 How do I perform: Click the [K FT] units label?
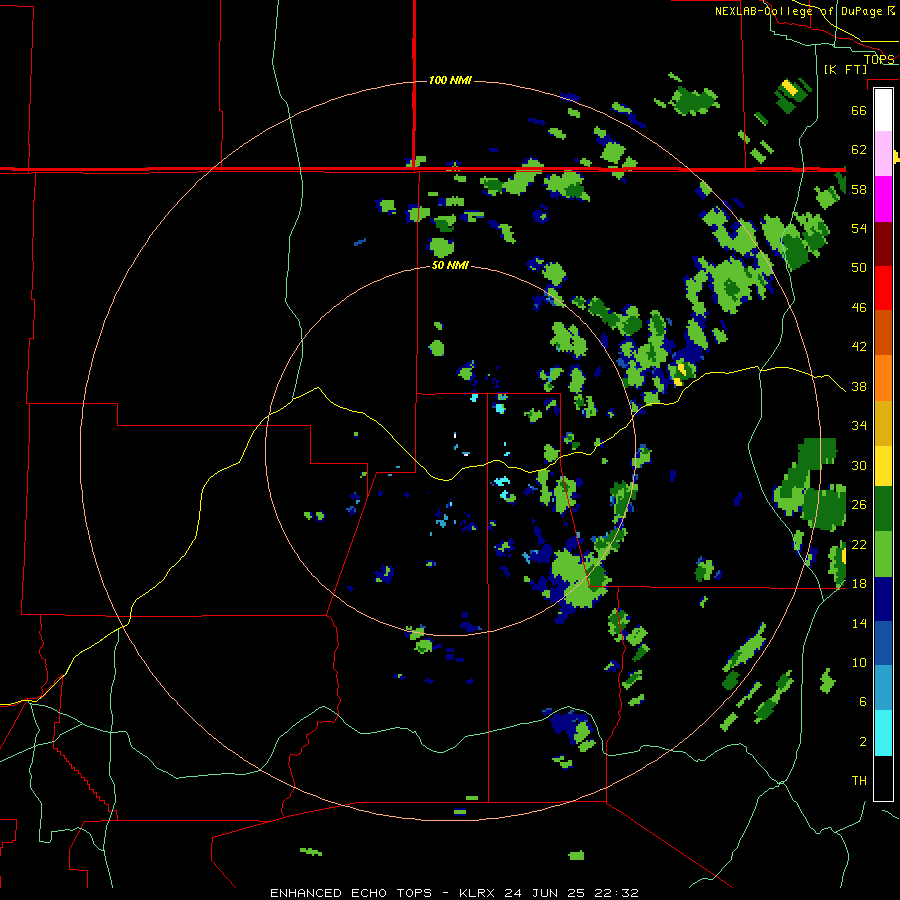[845, 69]
